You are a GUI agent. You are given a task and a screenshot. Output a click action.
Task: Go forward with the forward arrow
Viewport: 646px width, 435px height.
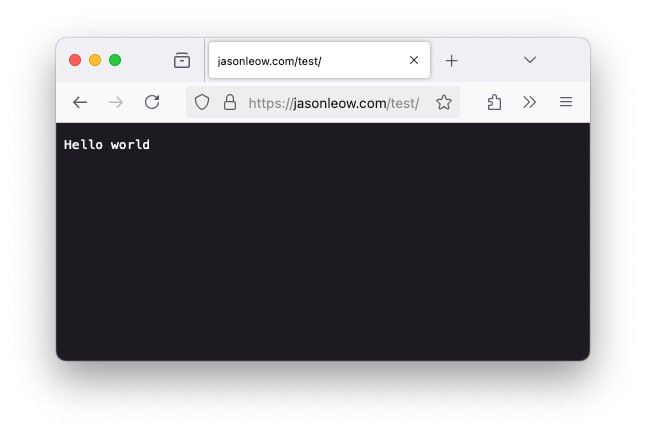coord(116,102)
